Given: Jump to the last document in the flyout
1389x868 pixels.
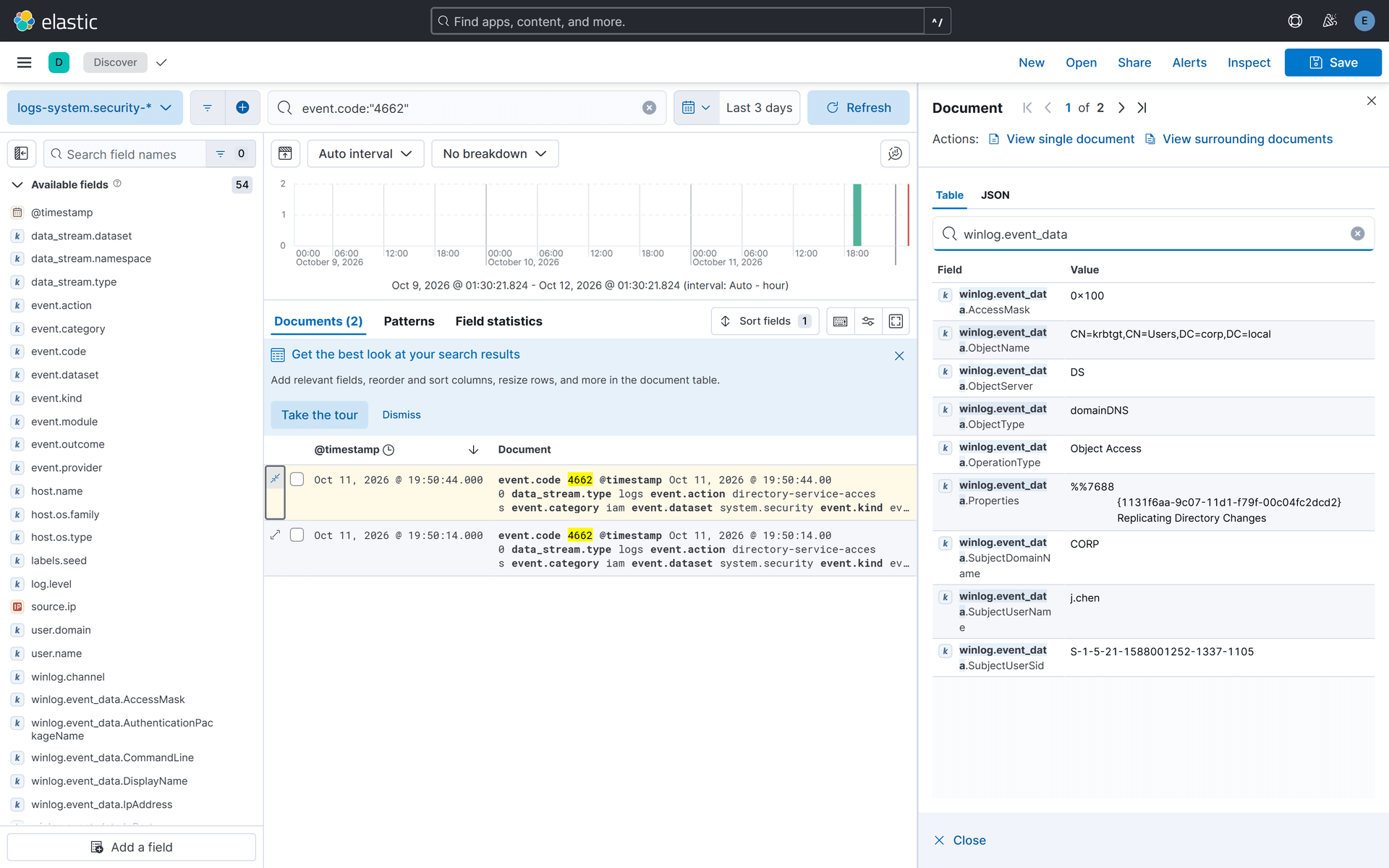Looking at the screenshot, I should (1142, 108).
